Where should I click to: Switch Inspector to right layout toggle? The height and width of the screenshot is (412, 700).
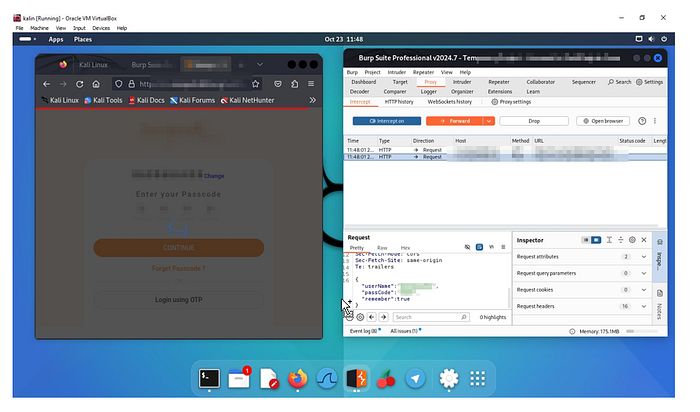pos(596,240)
